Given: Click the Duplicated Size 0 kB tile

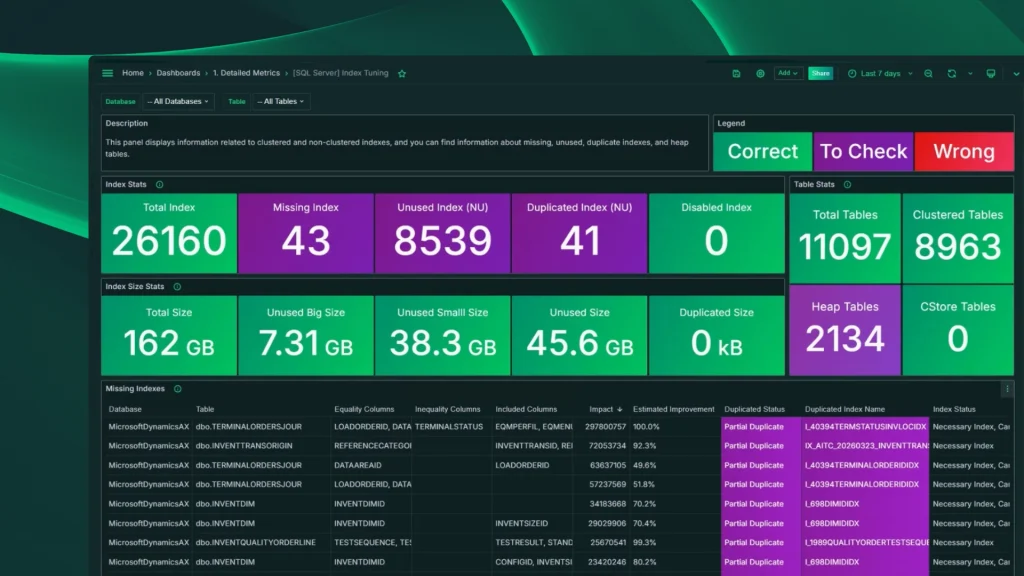Looking at the screenshot, I should 716,335.
